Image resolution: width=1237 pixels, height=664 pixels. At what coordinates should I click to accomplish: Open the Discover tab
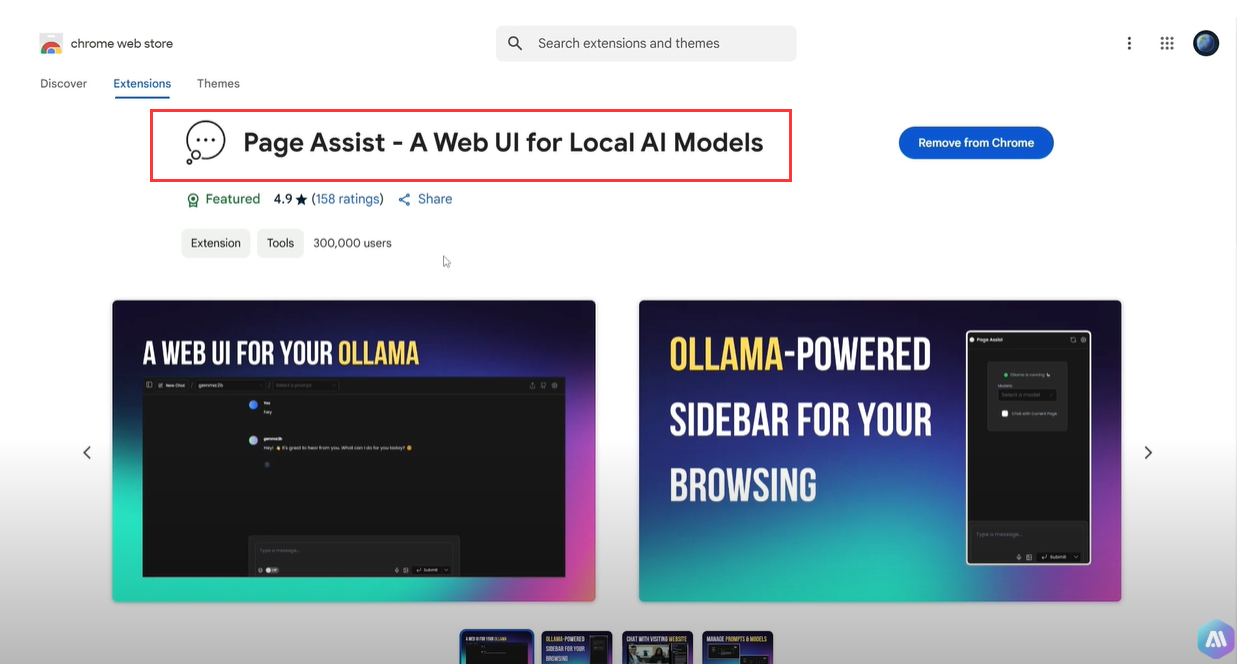63,84
